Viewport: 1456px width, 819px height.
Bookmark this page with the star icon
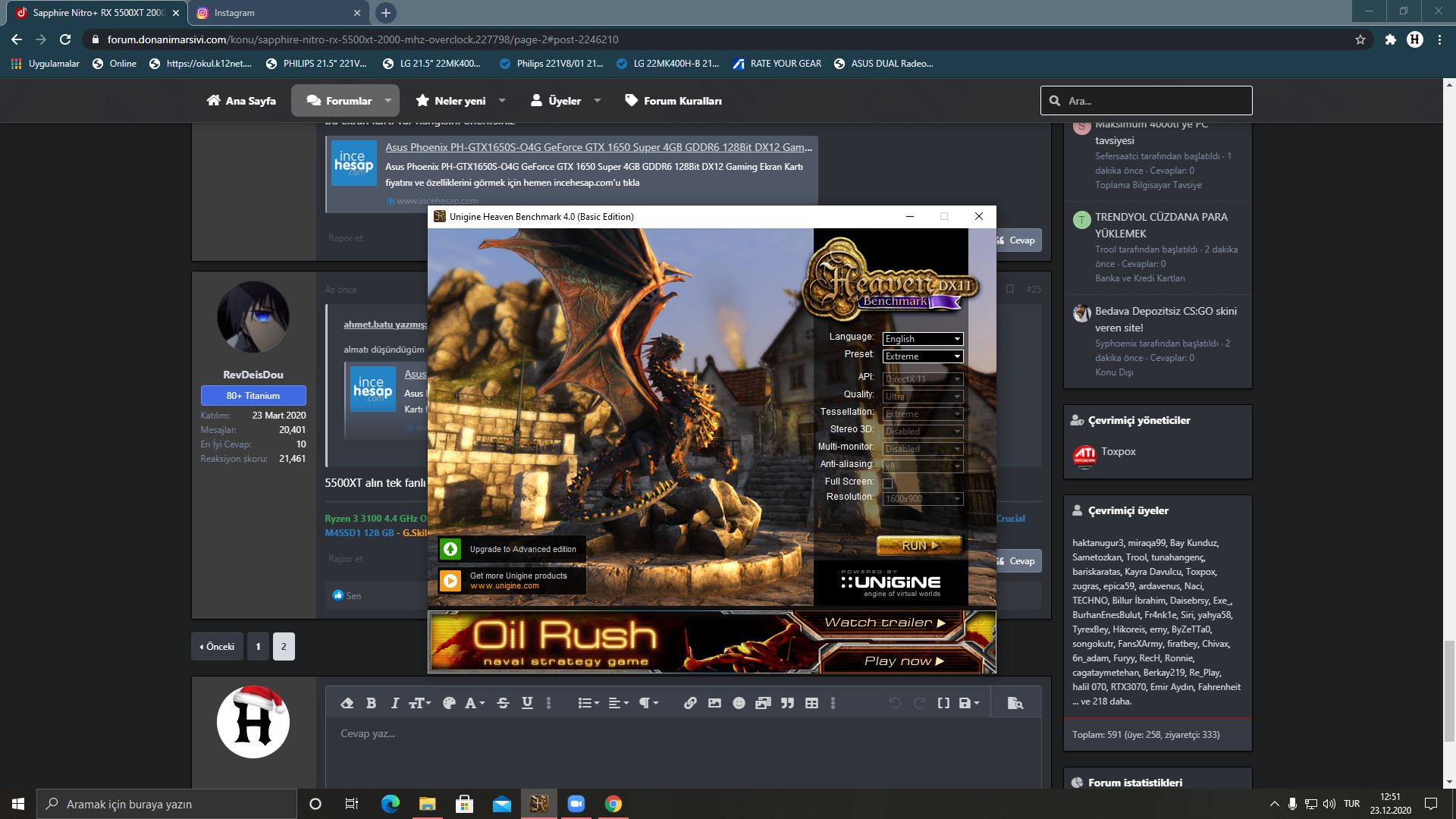(x=1360, y=39)
